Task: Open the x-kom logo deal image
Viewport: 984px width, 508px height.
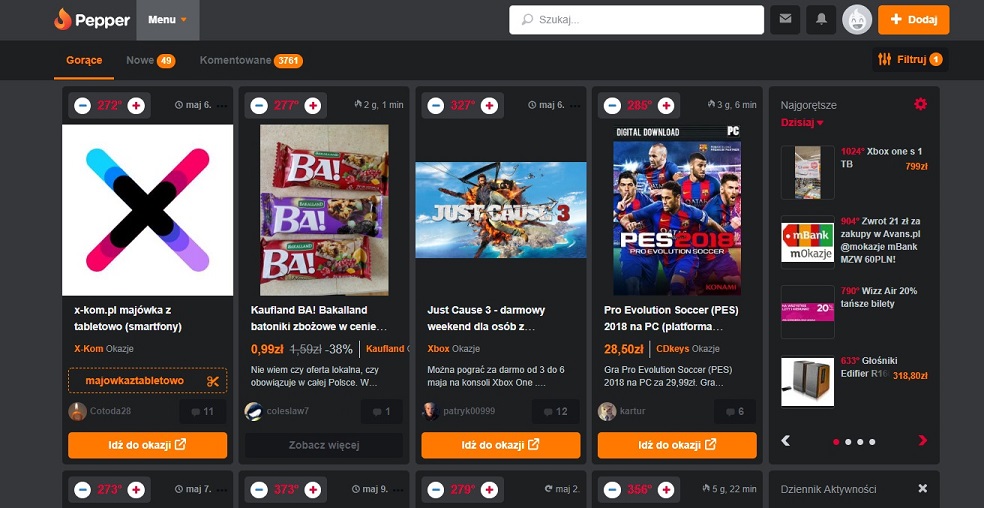Action: coord(147,210)
